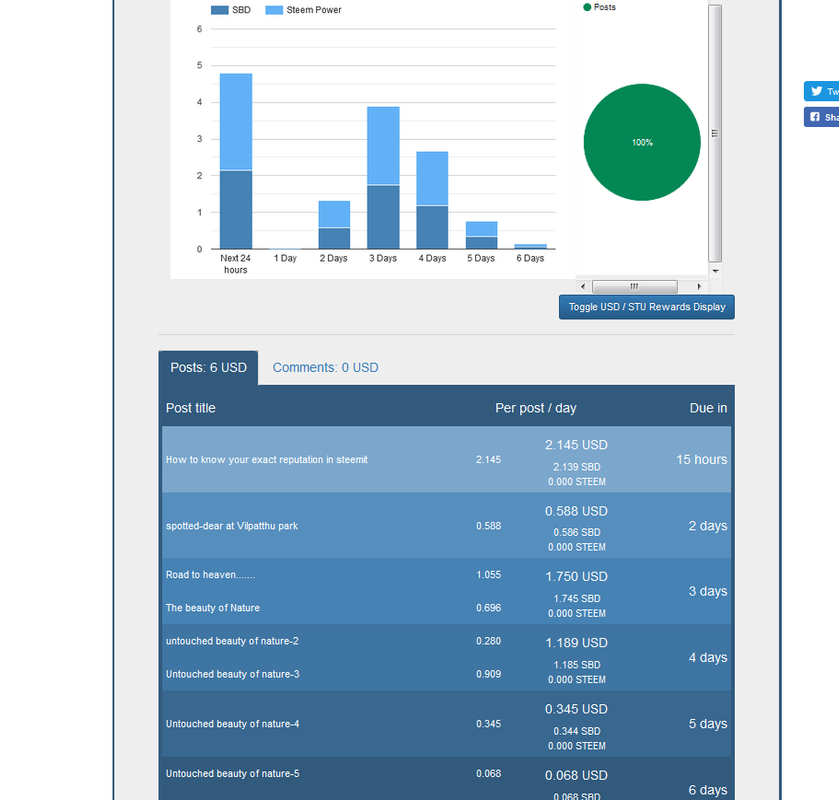Click the horizontal scrollbar left arrow
Viewport: 839px width, 800px height.
(x=583, y=286)
